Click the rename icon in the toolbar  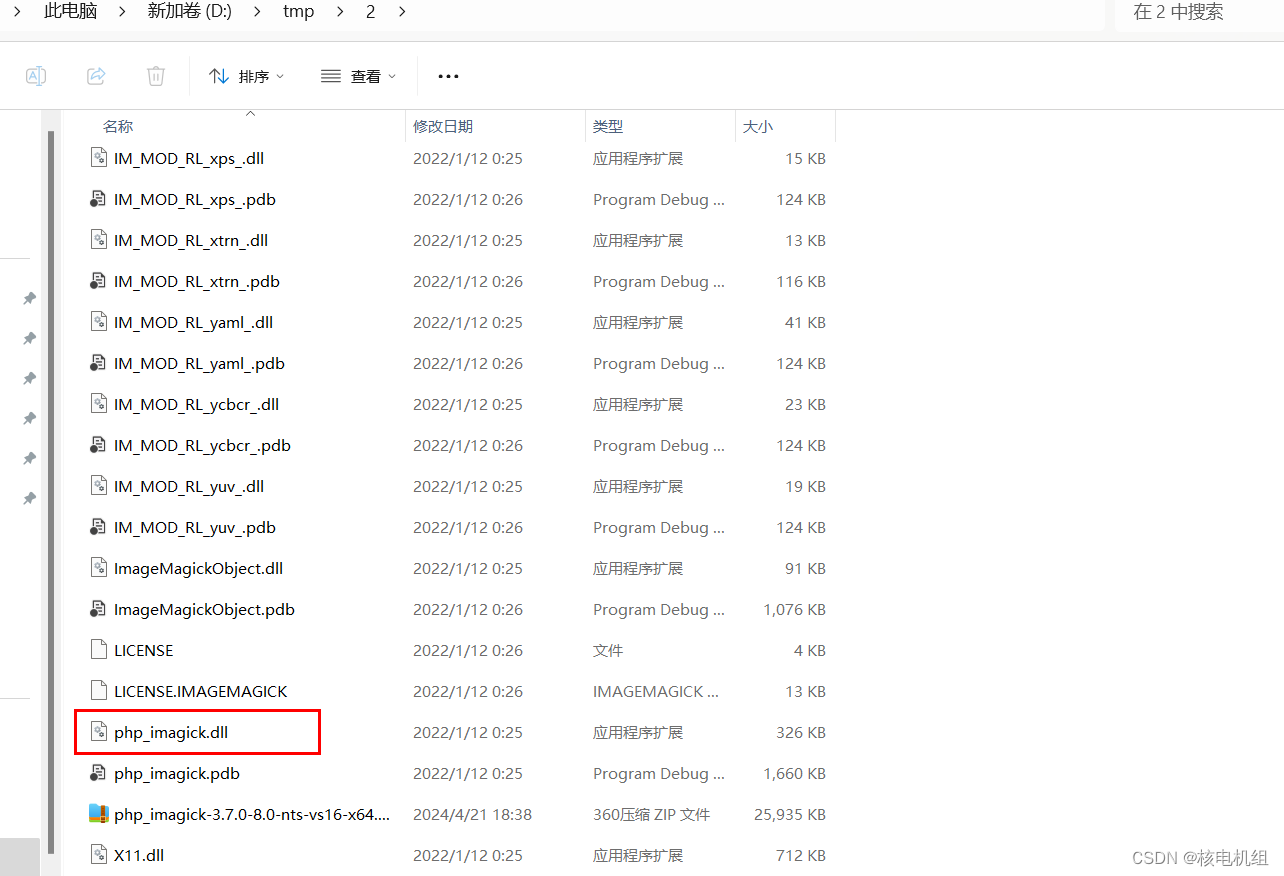[x=35, y=75]
